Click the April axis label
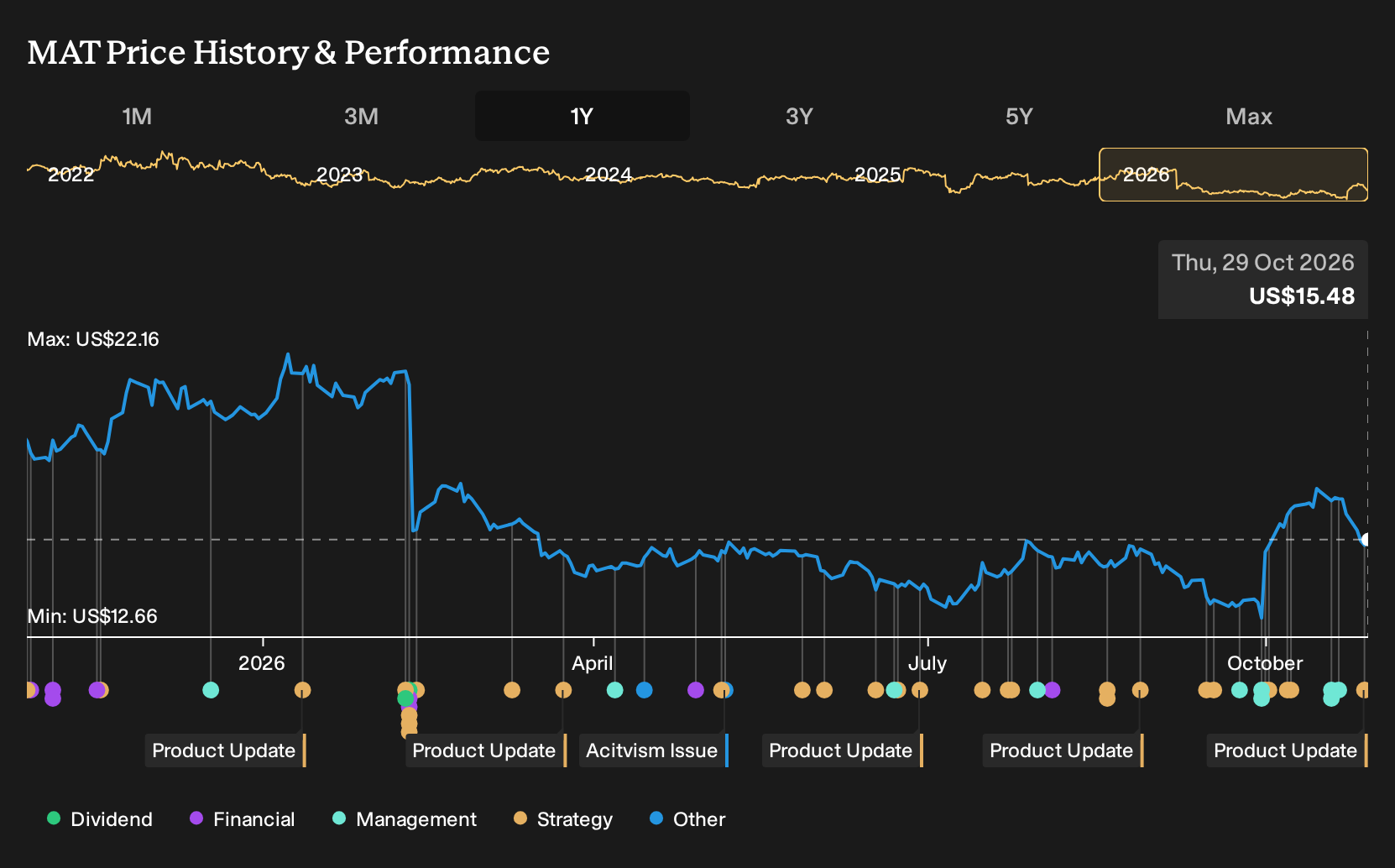The width and height of the screenshot is (1395, 868). (593, 663)
